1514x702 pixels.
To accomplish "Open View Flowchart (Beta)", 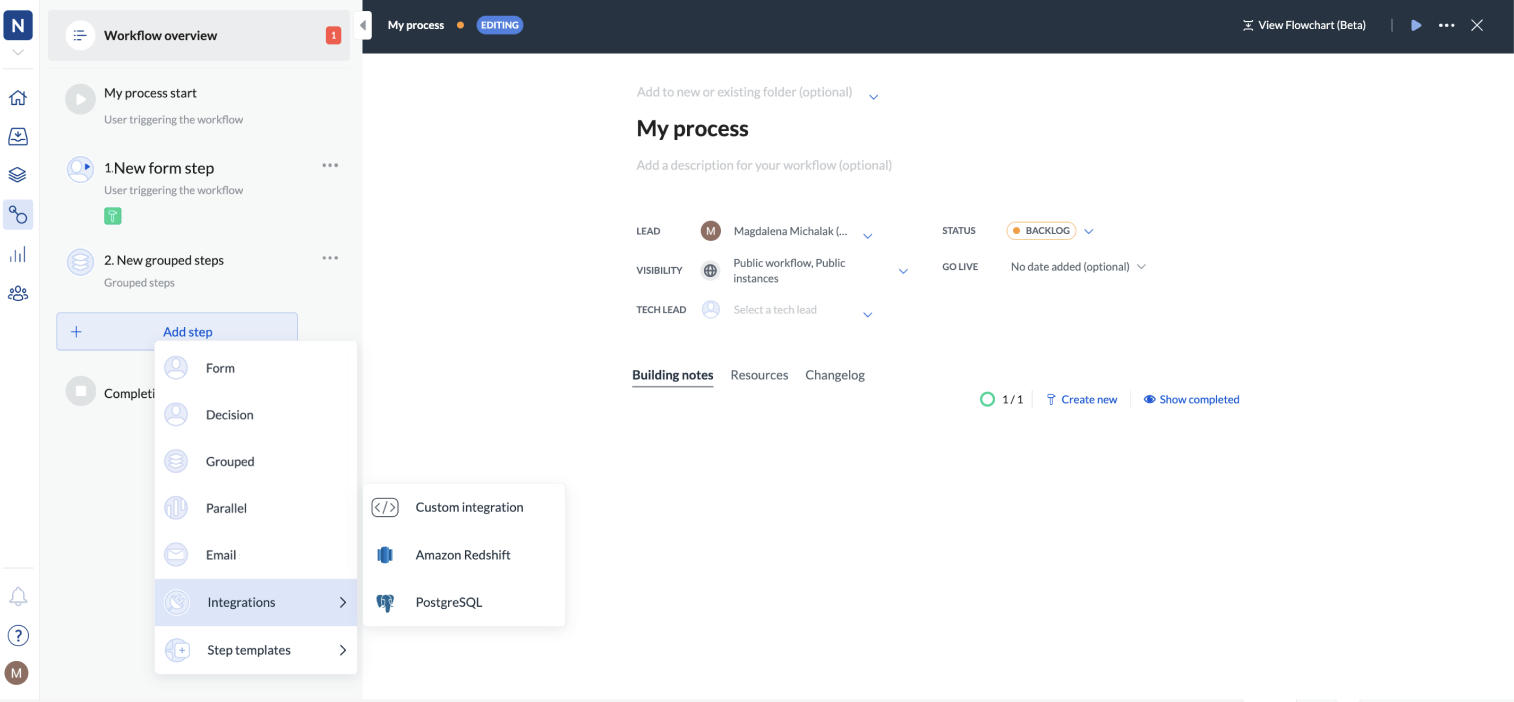I will click(x=1303, y=24).
